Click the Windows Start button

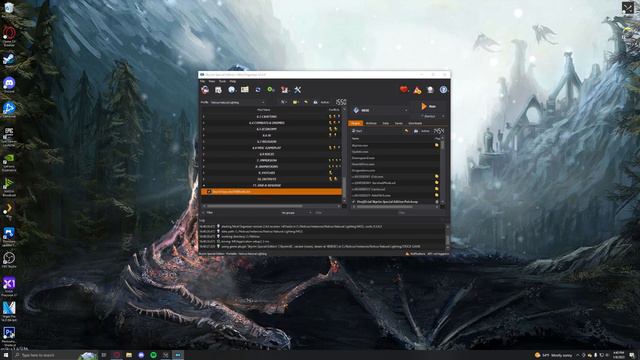(6, 355)
